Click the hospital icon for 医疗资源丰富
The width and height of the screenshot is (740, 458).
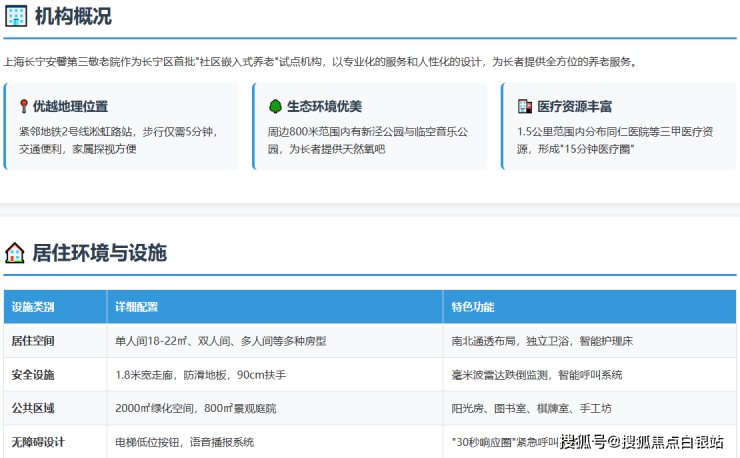tap(525, 106)
